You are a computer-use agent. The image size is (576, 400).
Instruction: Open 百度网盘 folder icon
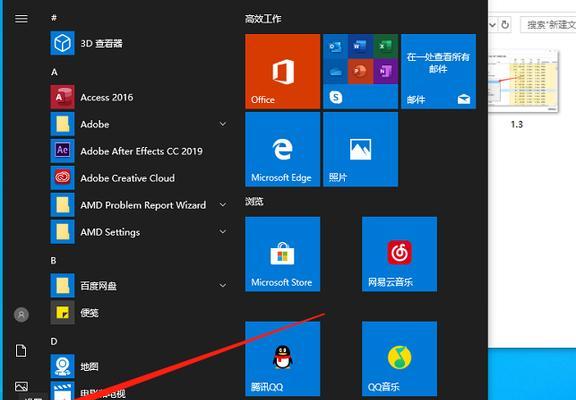click(62, 285)
